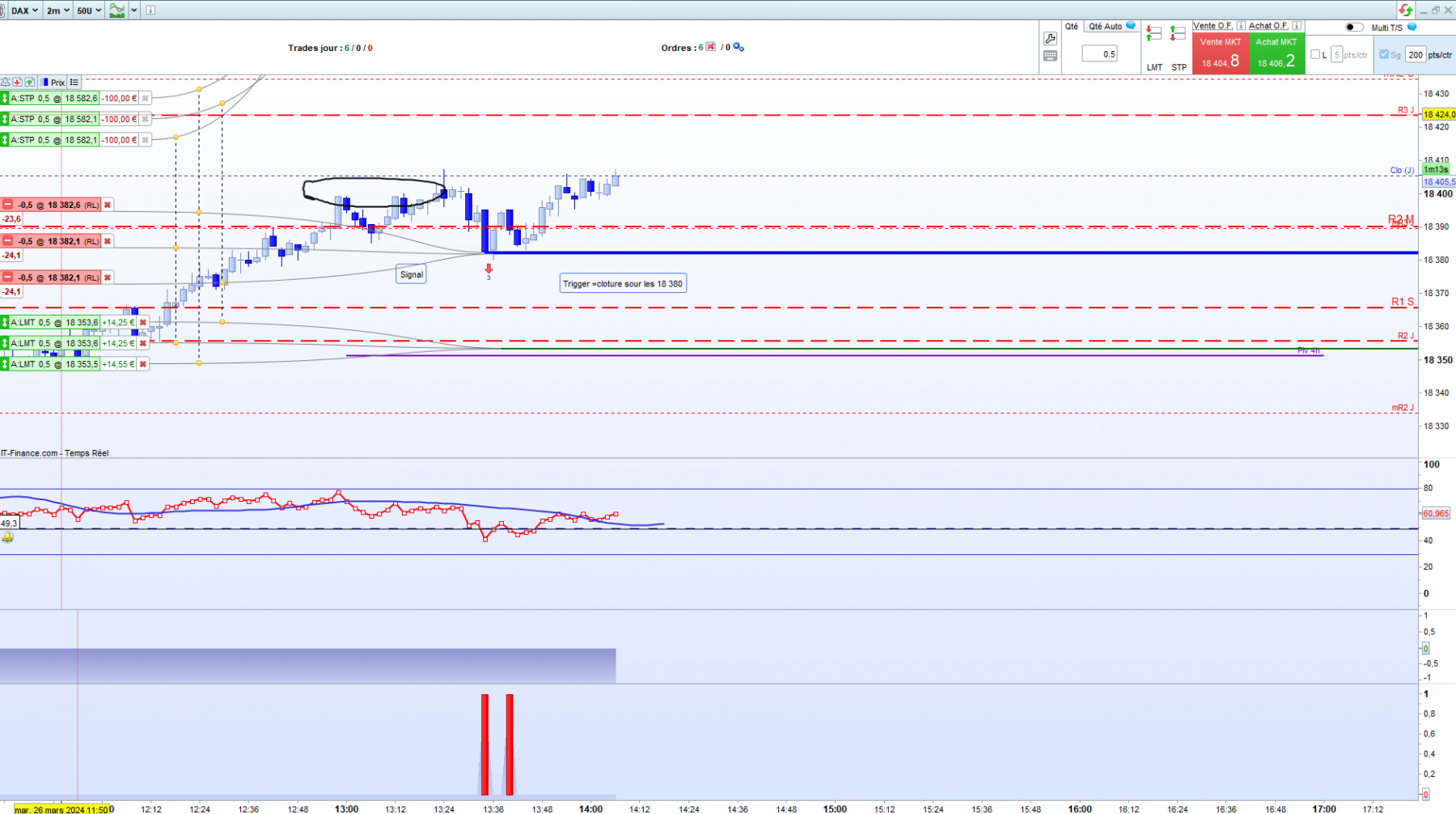Viewport: 1456px width, 814px height.
Task: Click the mR2 J pivot label
Action: tap(1403, 408)
